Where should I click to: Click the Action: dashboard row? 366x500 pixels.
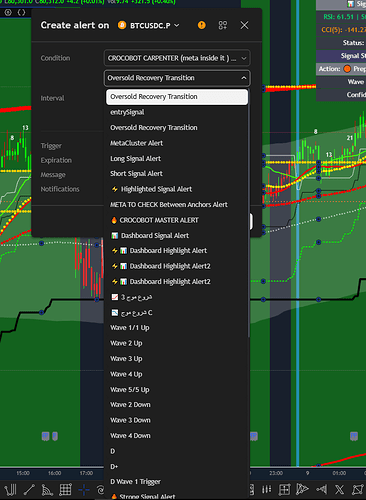(341, 69)
